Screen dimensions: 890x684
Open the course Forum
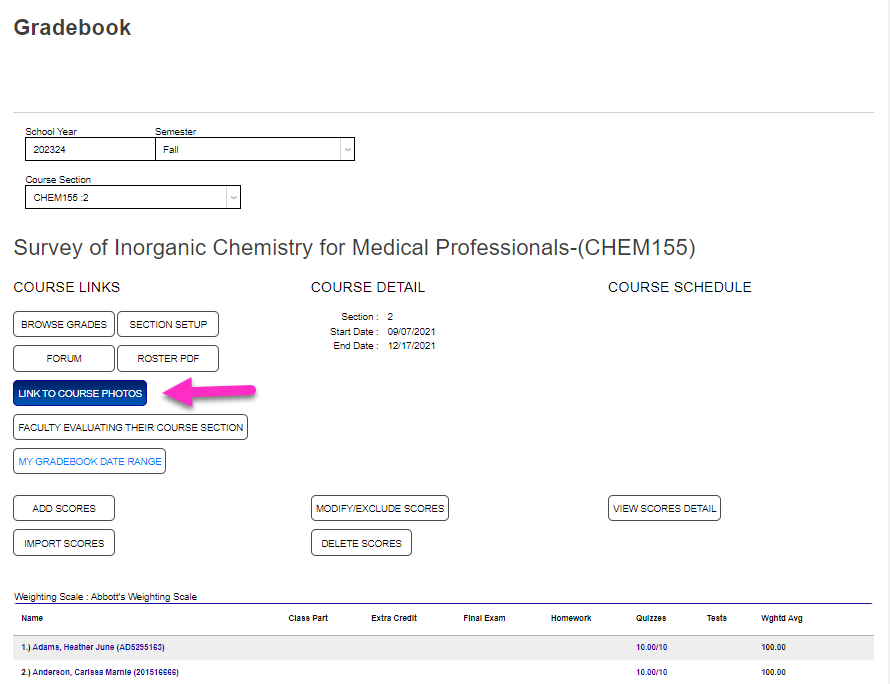[x=63, y=358]
